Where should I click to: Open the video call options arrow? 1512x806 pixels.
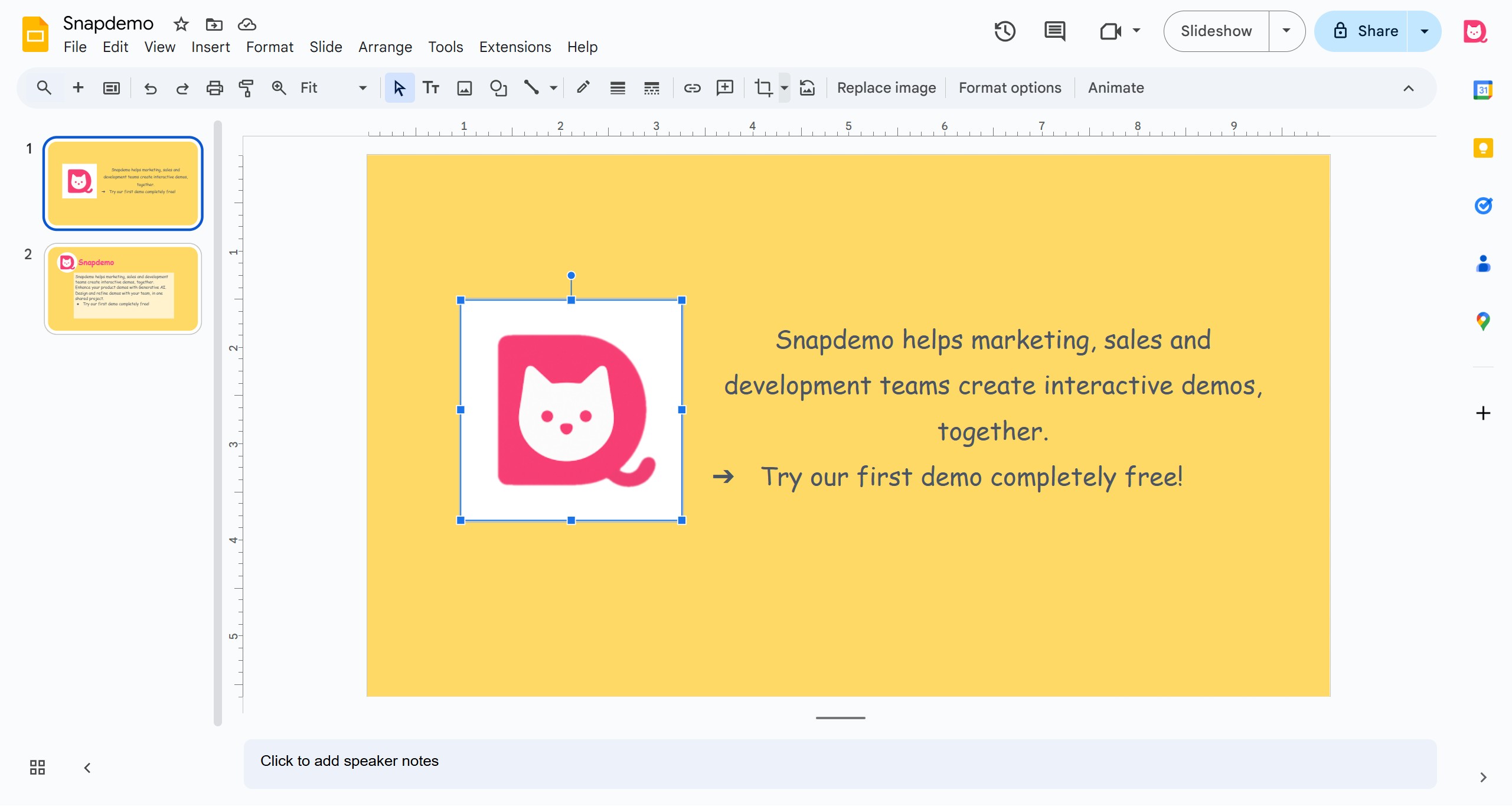pyautogui.click(x=1136, y=31)
